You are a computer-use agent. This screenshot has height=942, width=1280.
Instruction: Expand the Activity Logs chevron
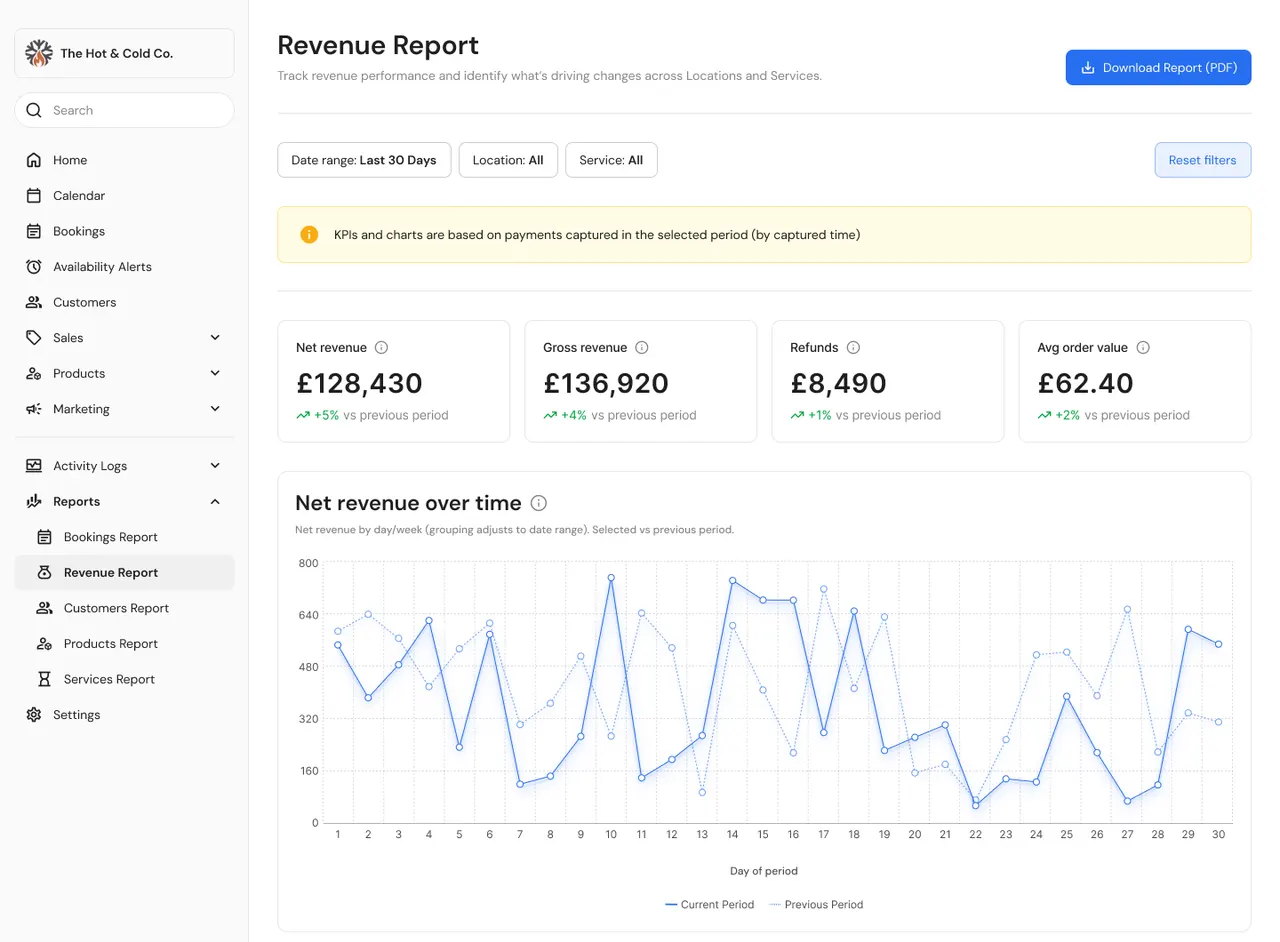(215, 466)
